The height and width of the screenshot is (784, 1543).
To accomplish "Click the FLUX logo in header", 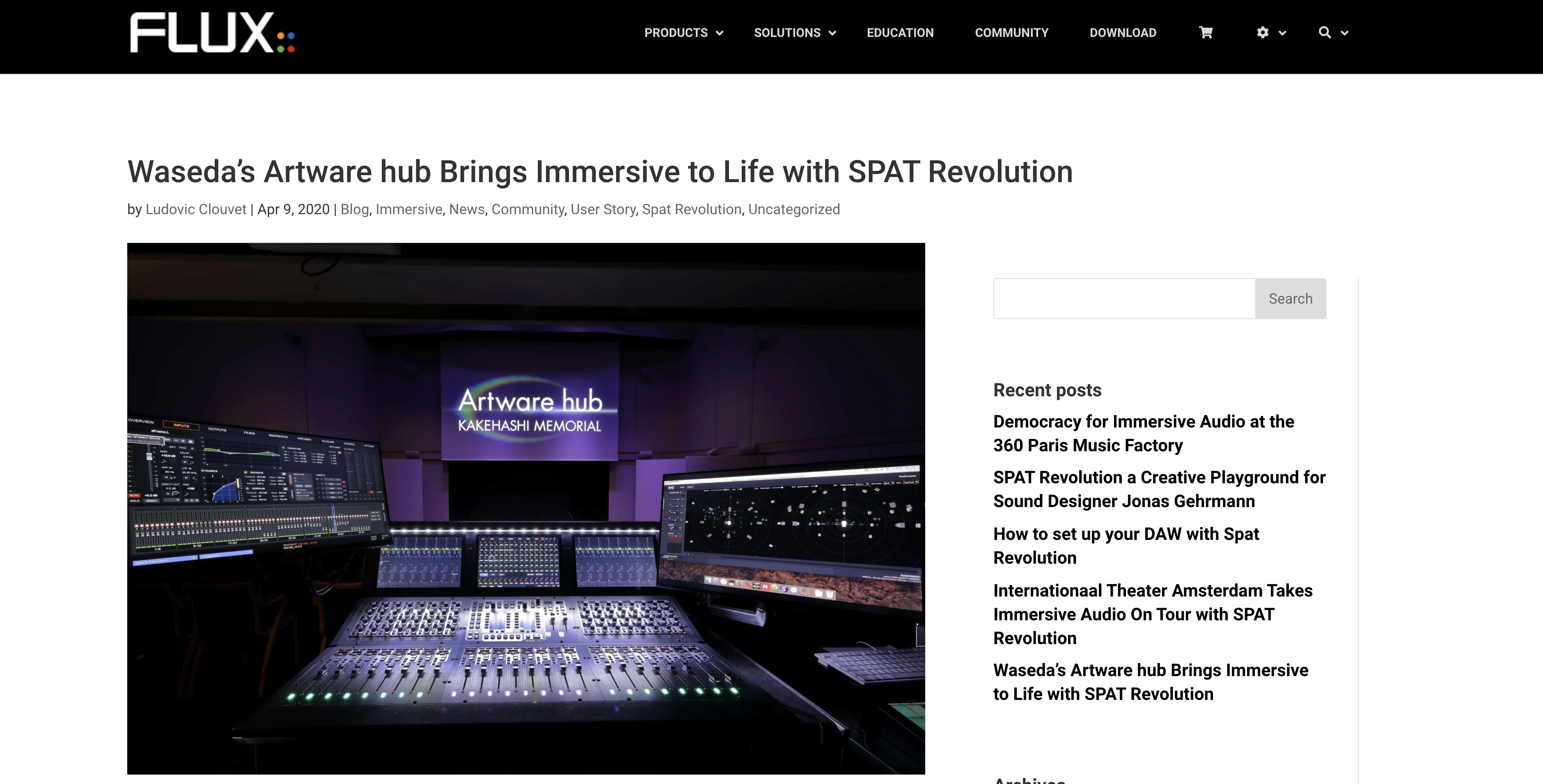I will [x=212, y=32].
